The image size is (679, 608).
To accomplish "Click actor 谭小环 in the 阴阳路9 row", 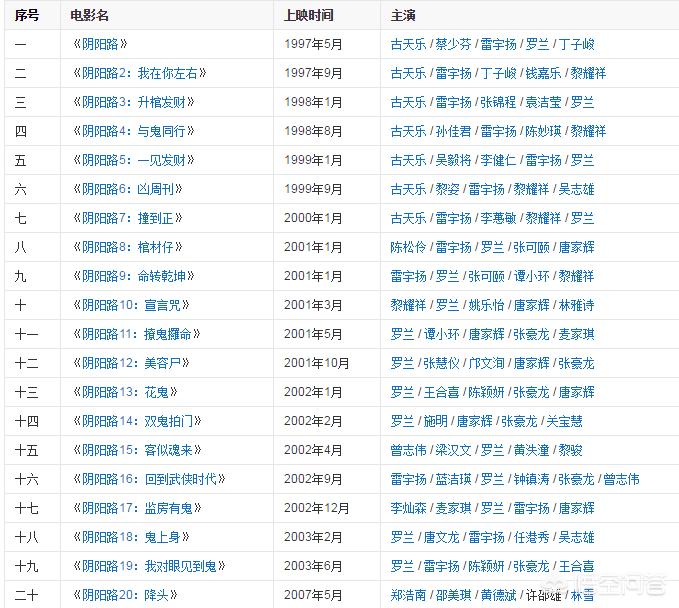I will point(531,276).
